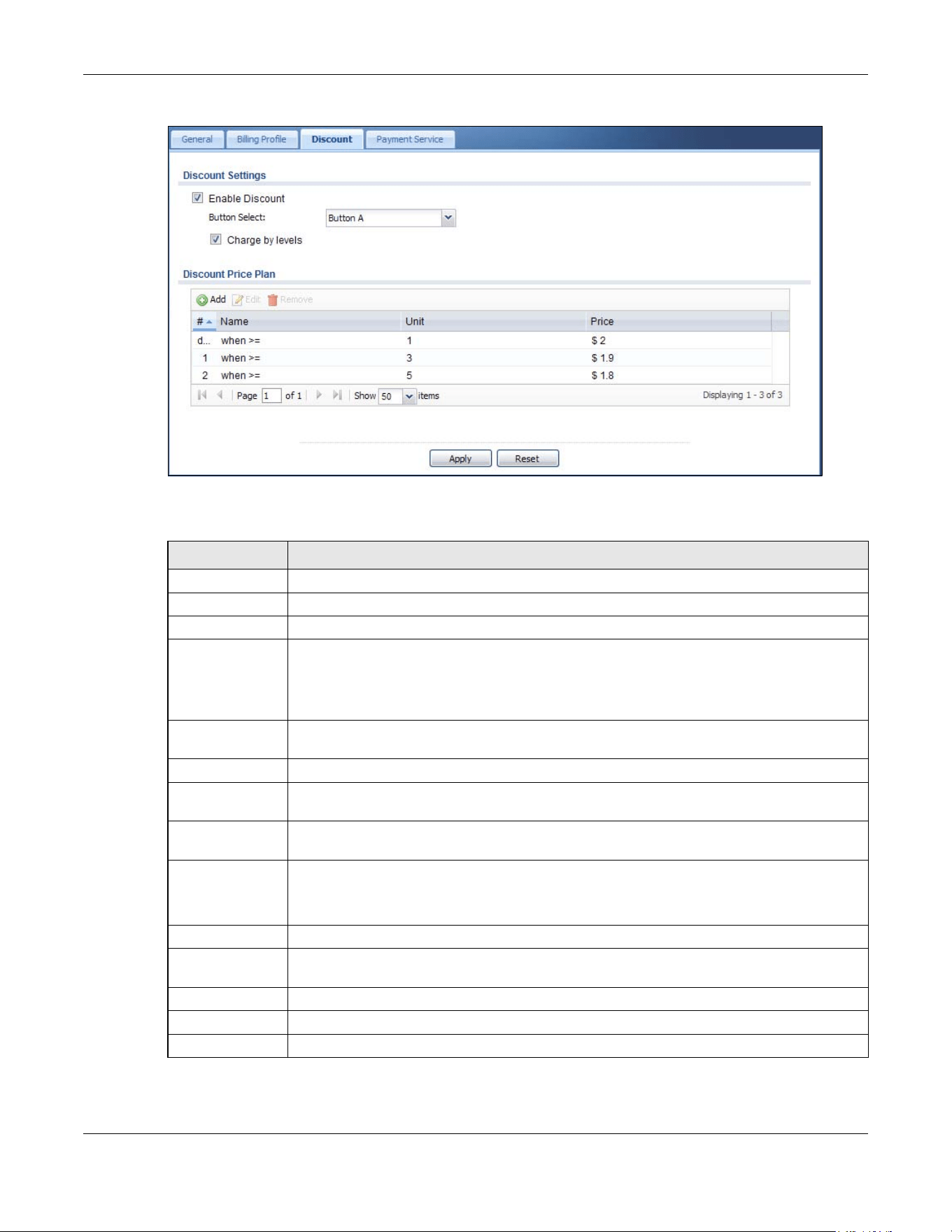The width and height of the screenshot is (952, 1232).
Task: Click the Edit pencil icon
Action: click(x=238, y=300)
